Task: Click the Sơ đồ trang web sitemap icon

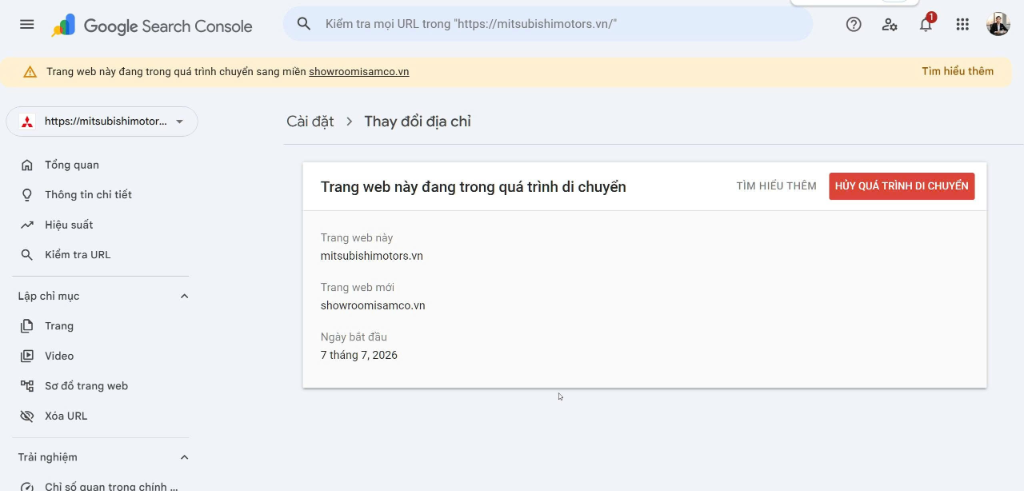Action: (27, 386)
